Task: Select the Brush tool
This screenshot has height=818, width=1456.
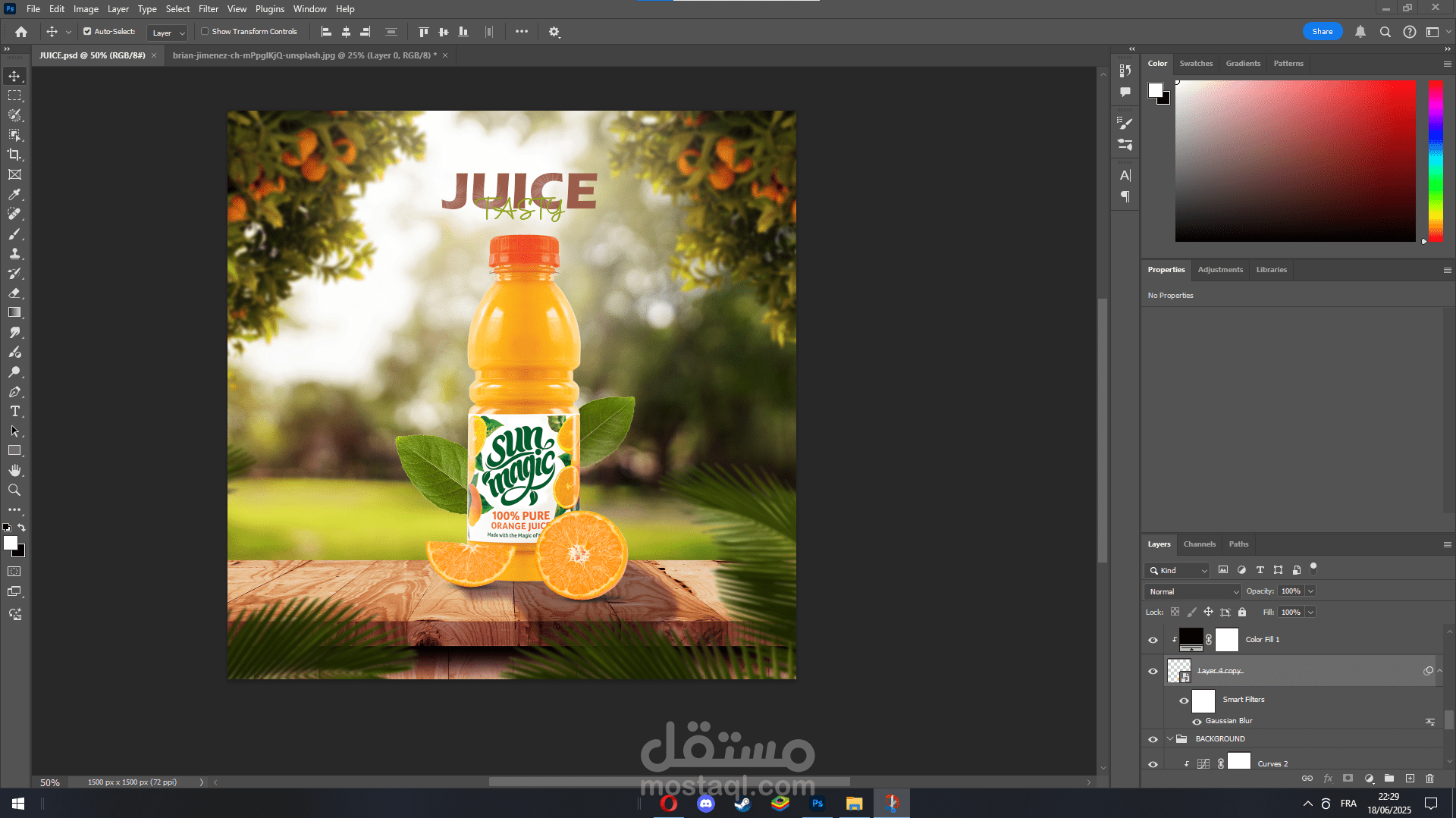Action: pos(14,233)
